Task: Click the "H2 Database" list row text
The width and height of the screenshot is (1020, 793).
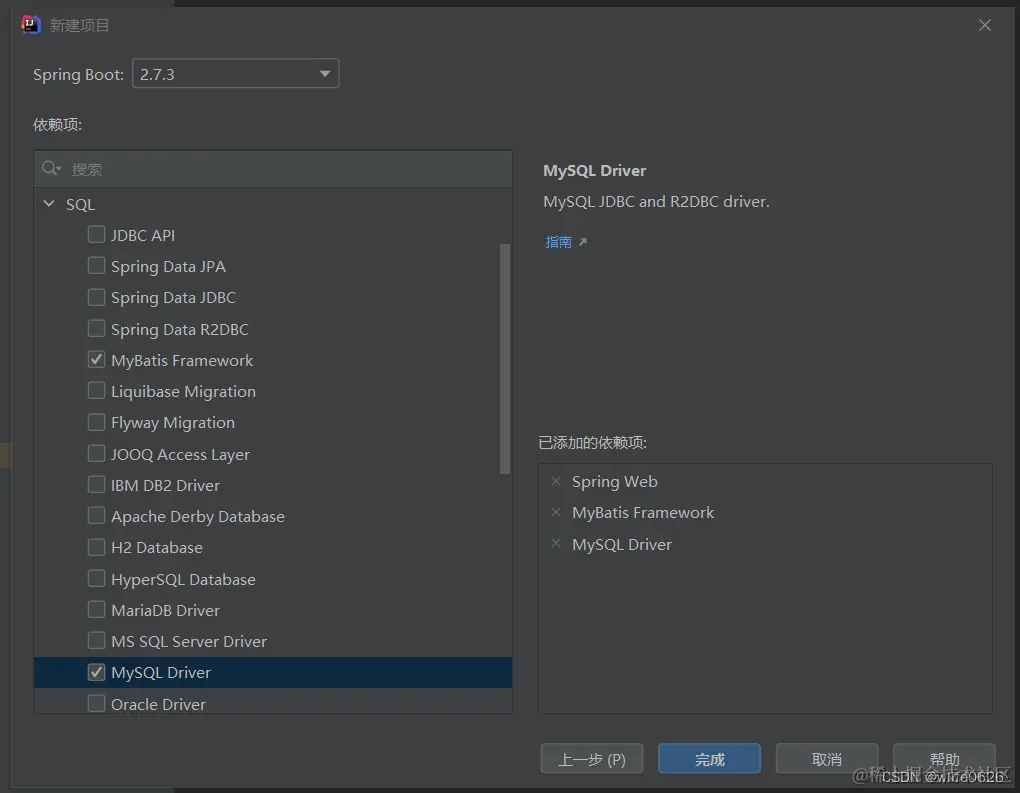Action: coord(157,548)
